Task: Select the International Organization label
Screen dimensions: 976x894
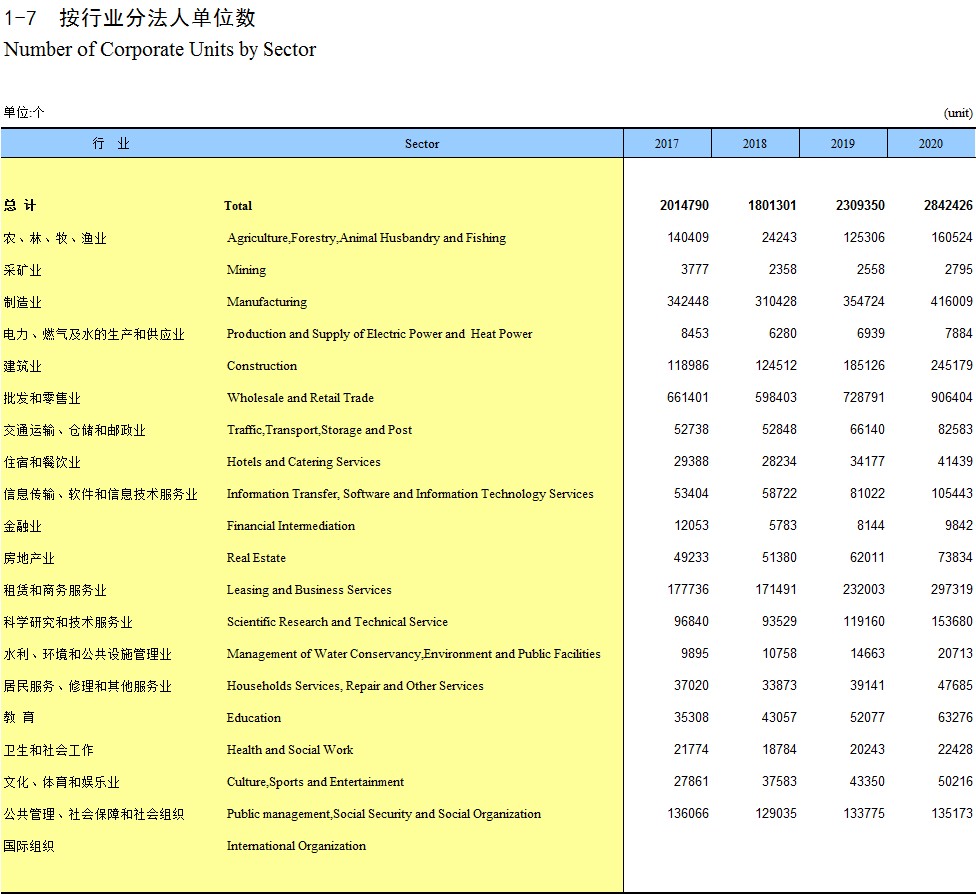Action: (x=296, y=846)
